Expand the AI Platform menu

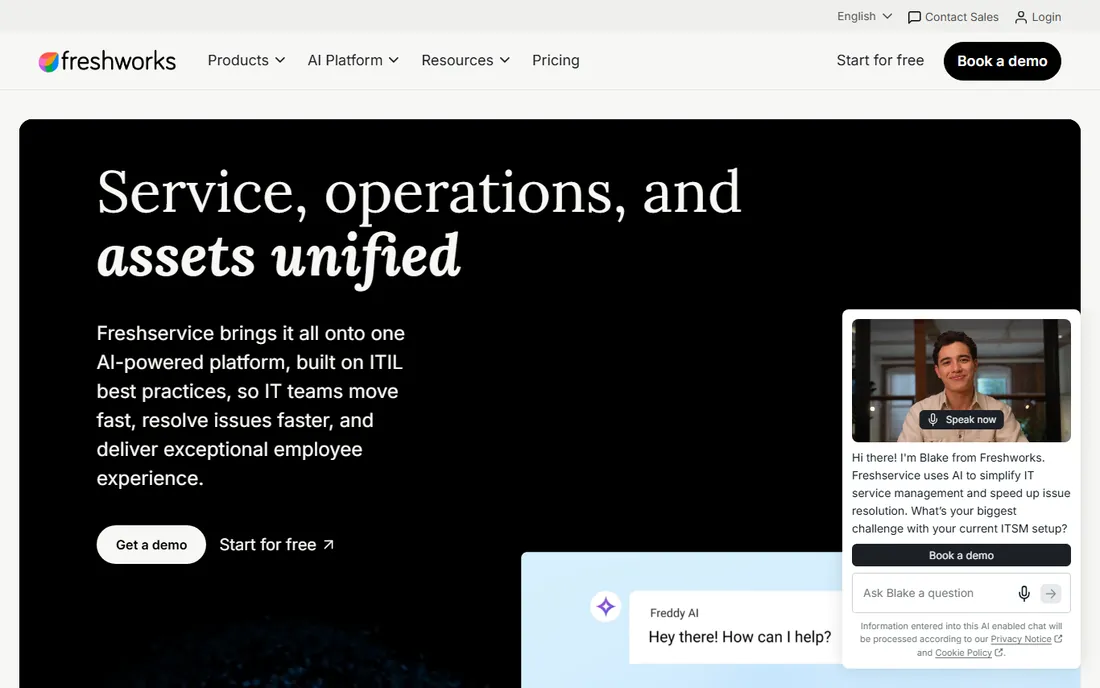[x=353, y=60]
